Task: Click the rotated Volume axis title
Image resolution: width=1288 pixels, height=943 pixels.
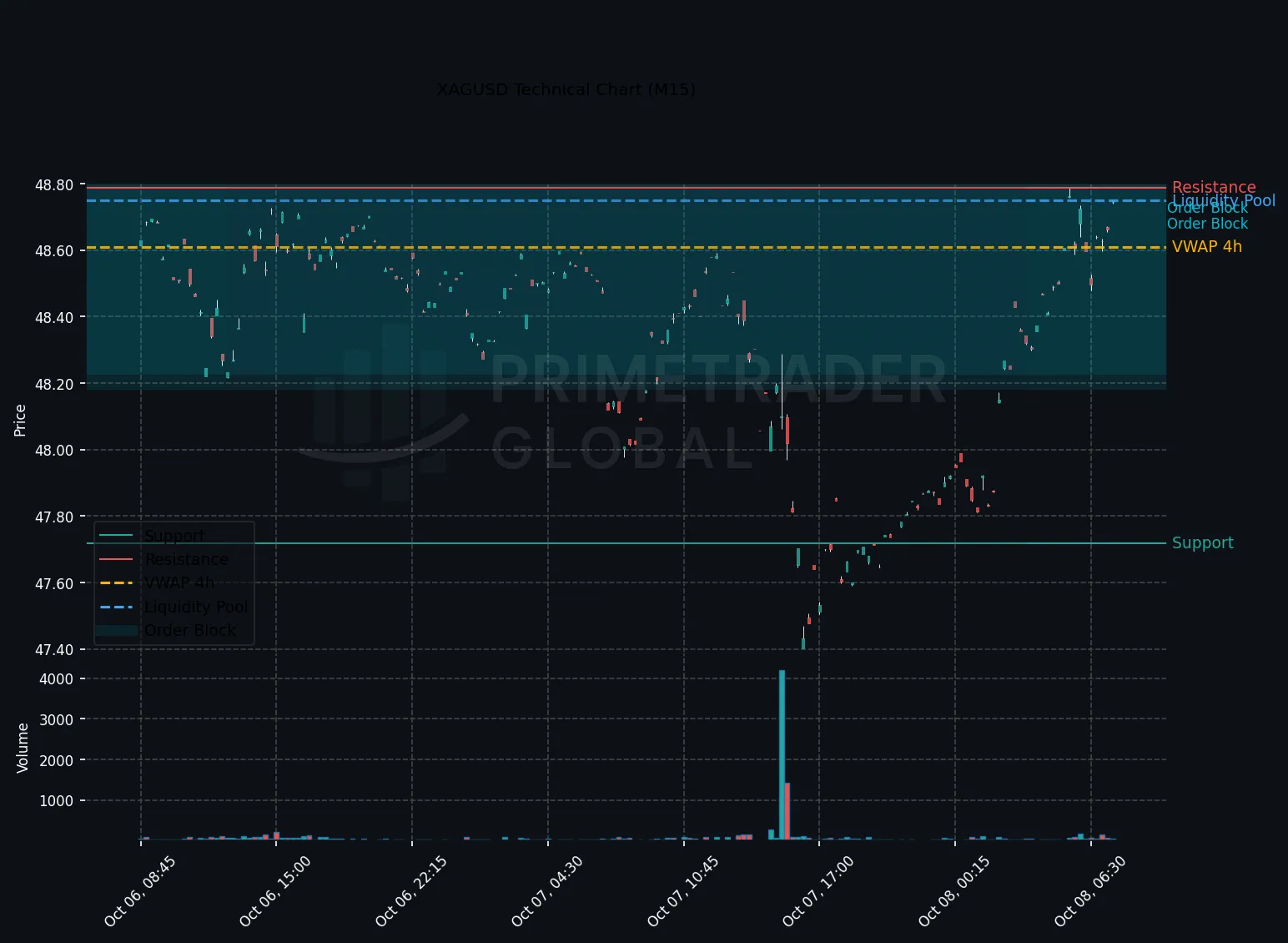Action: (x=23, y=748)
